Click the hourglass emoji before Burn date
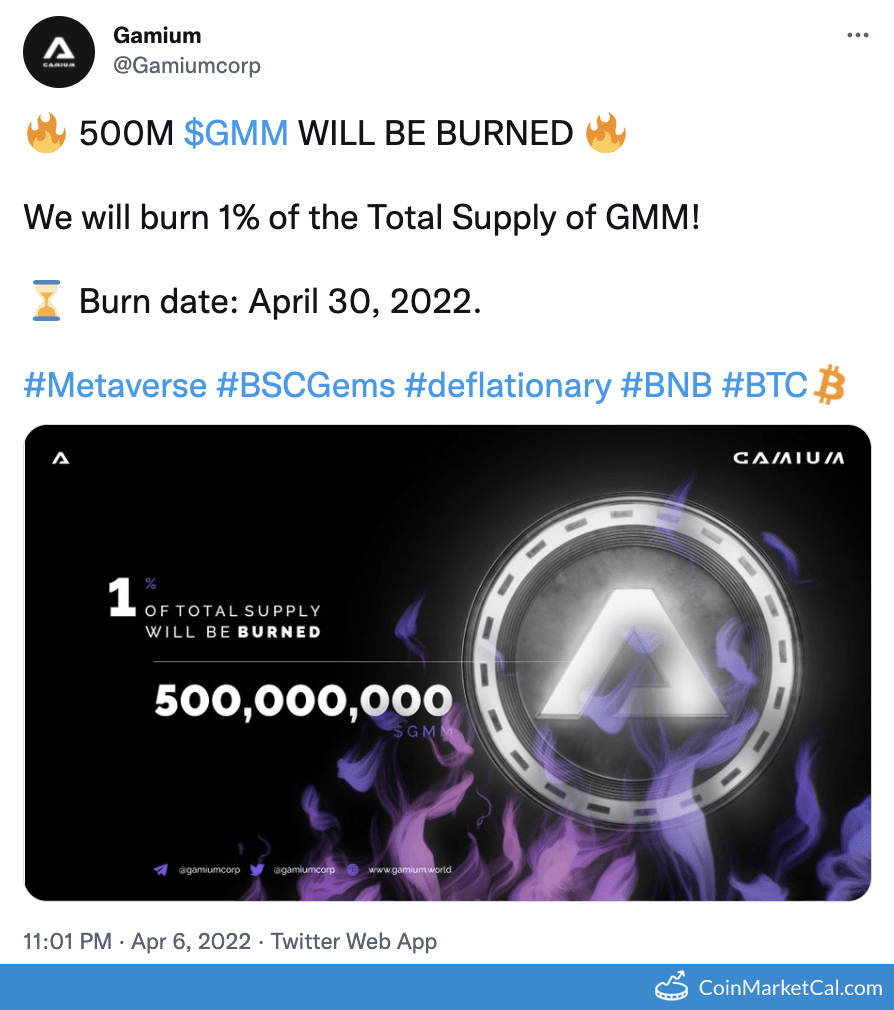894x1010 pixels. [x=45, y=301]
